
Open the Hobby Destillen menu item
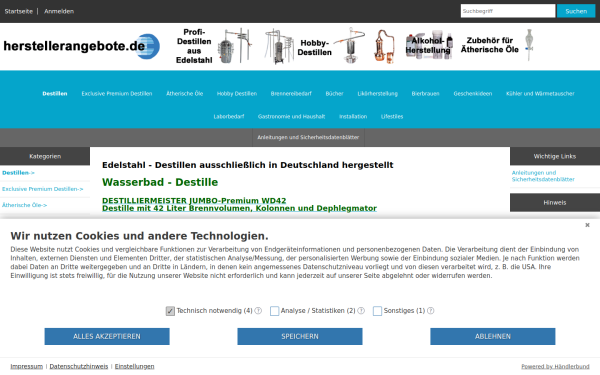237,94
